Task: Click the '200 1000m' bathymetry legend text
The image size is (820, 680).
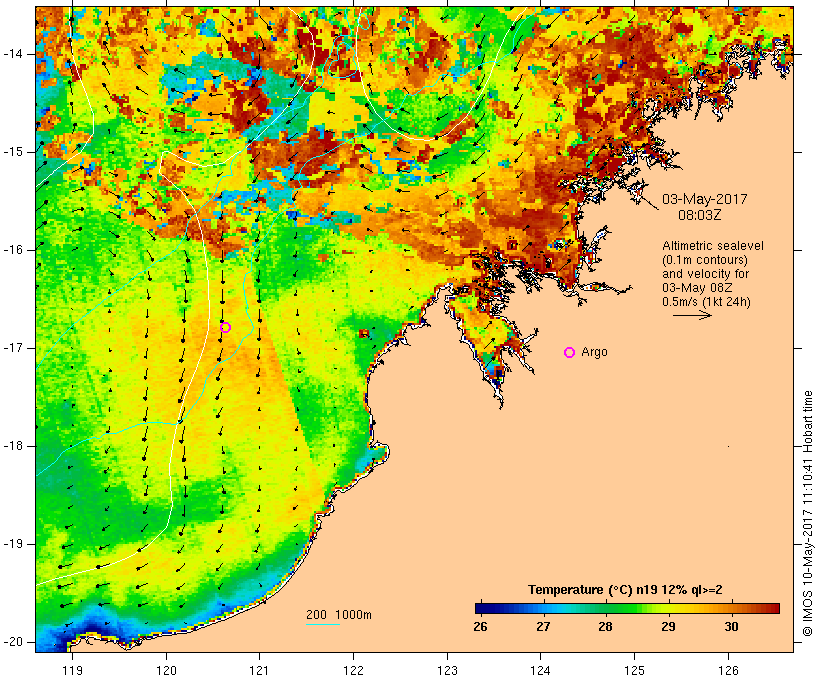Action: [339, 615]
